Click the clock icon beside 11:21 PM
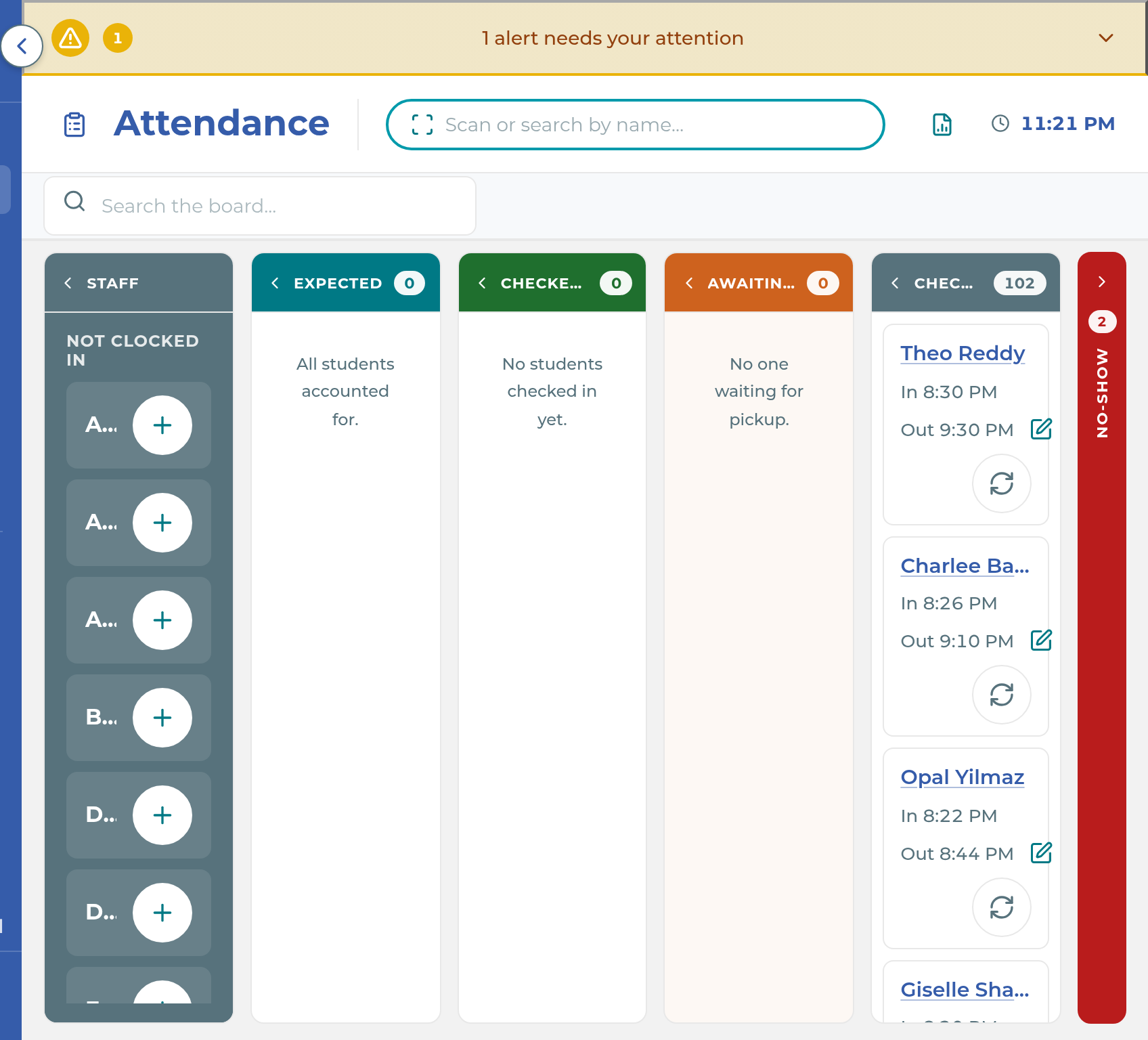Viewport: 1148px width, 1040px height. click(x=1000, y=123)
